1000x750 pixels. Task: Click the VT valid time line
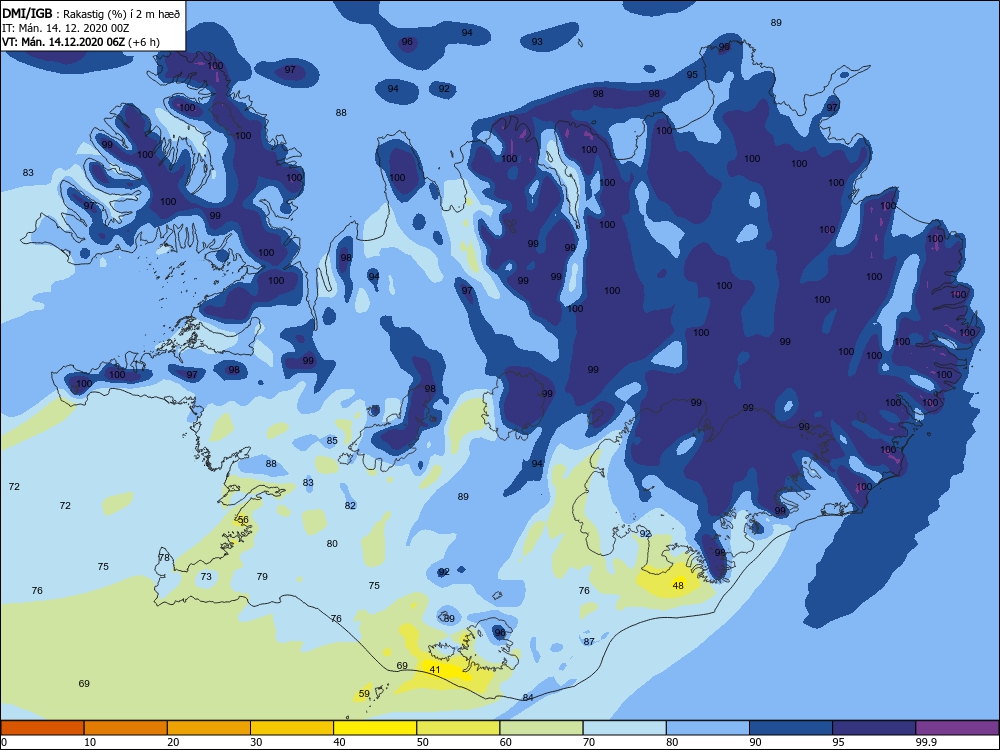(81, 42)
